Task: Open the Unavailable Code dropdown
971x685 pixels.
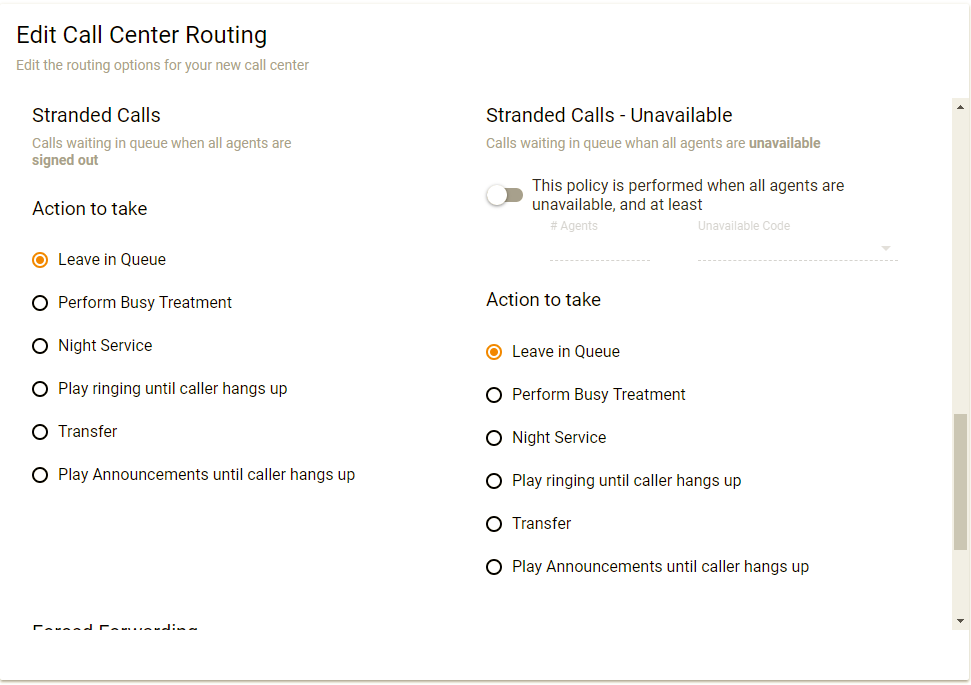Action: point(790,249)
